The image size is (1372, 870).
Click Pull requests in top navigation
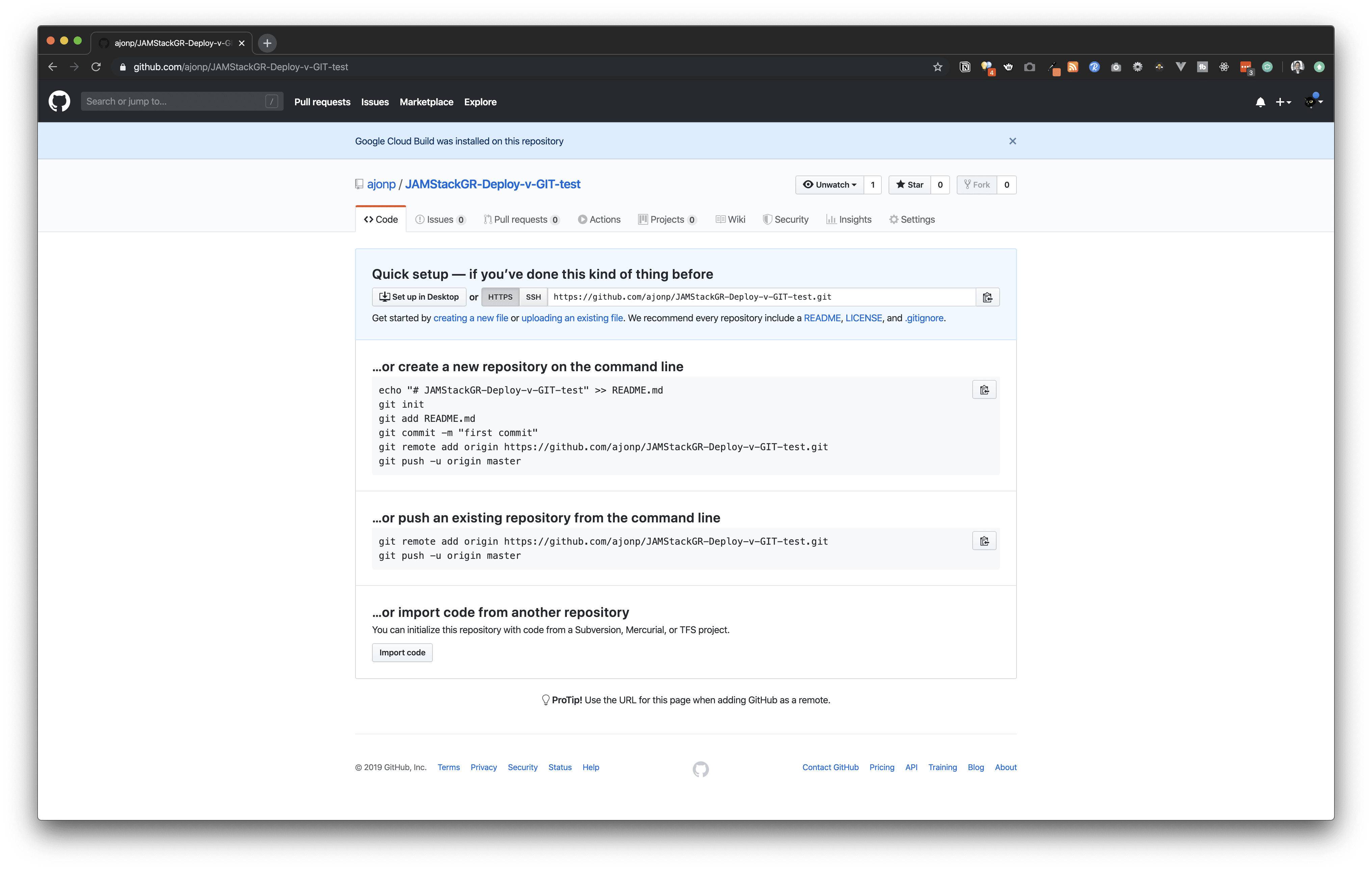[x=322, y=102]
